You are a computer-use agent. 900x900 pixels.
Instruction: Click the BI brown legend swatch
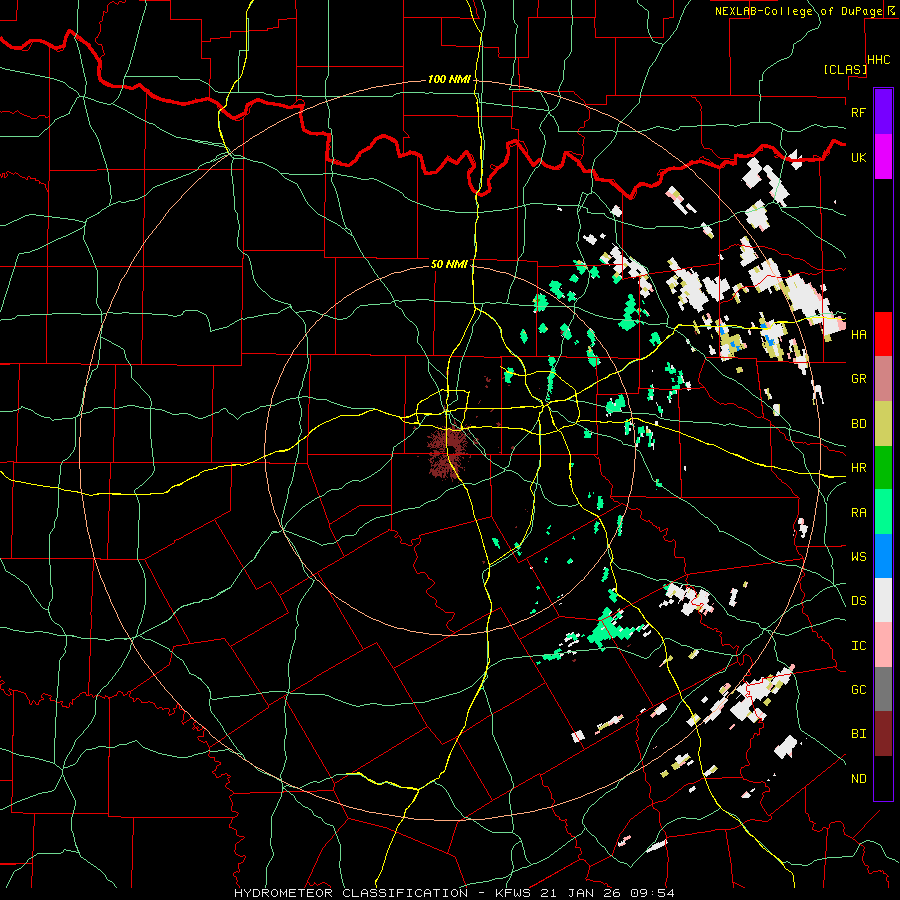[883, 734]
